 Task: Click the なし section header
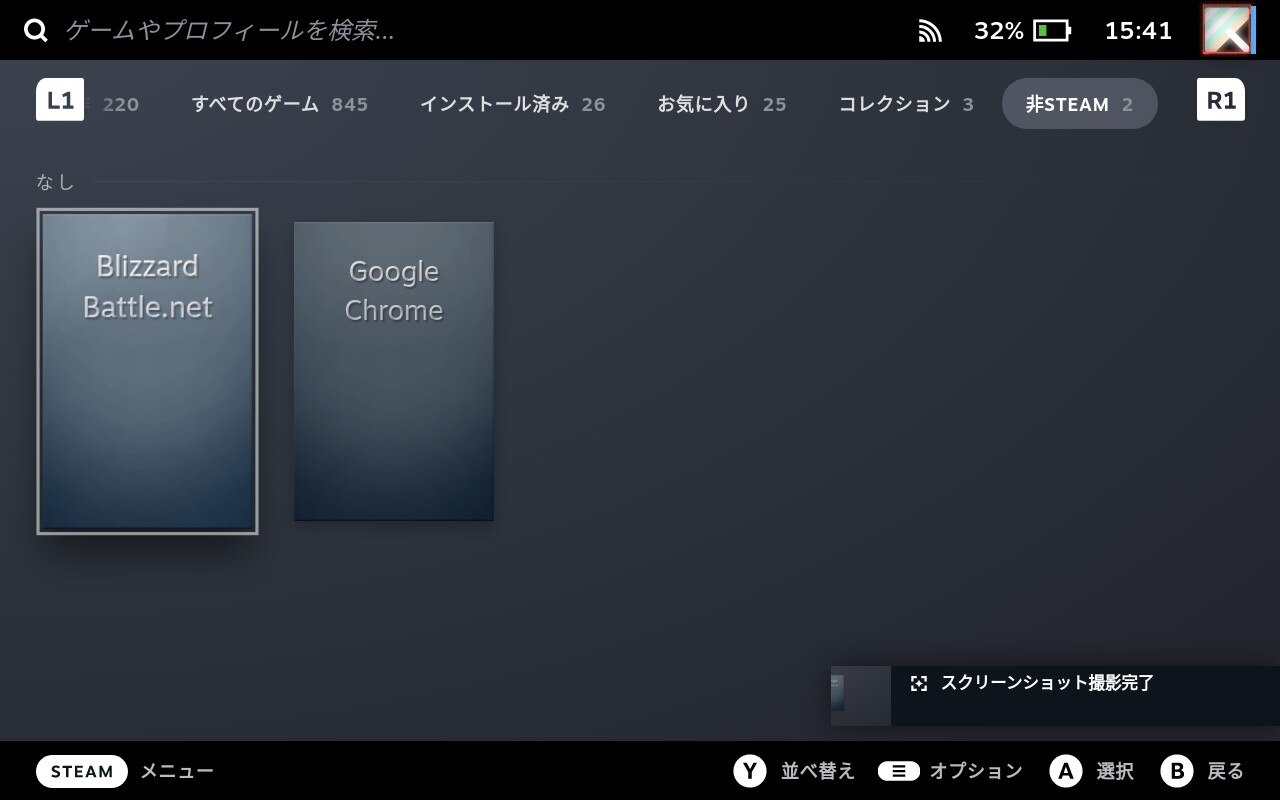(55, 182)
